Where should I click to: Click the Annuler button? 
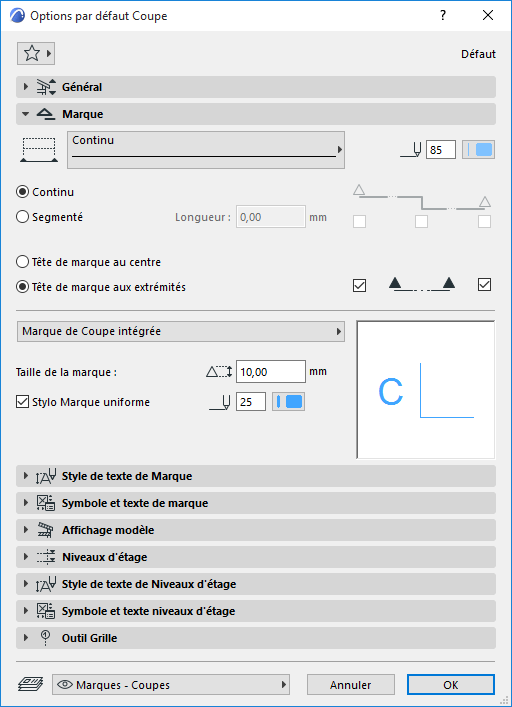[x=351, y=684]
